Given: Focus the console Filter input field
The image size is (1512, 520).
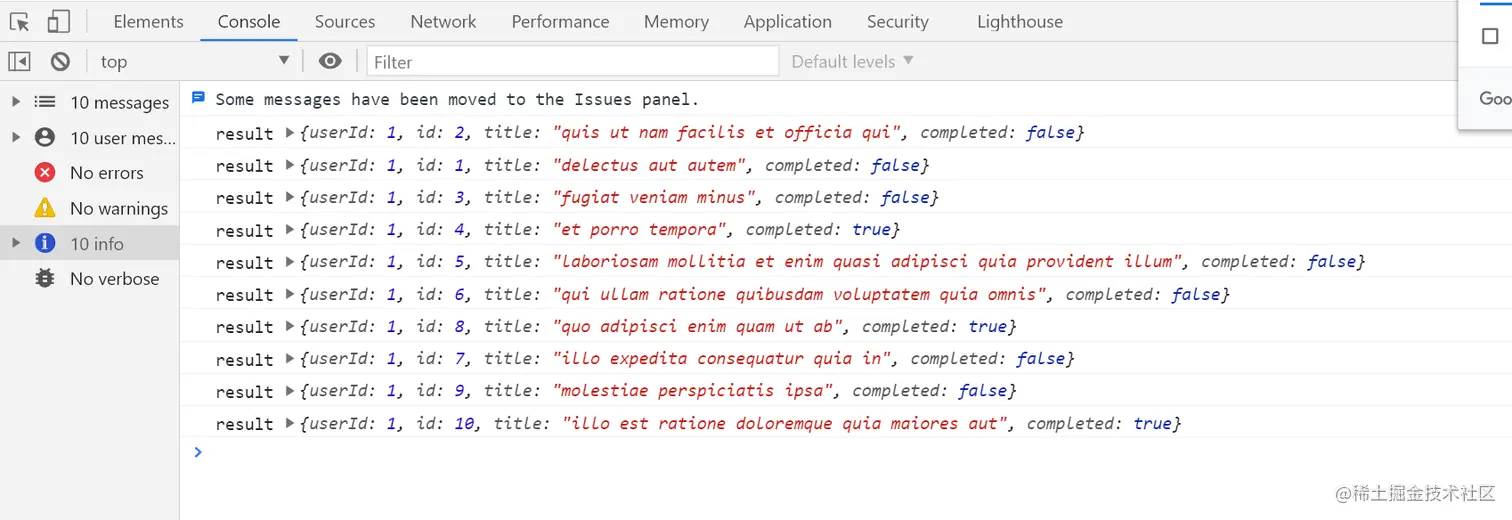Looking at the screenshot, I should click(572, 62).
